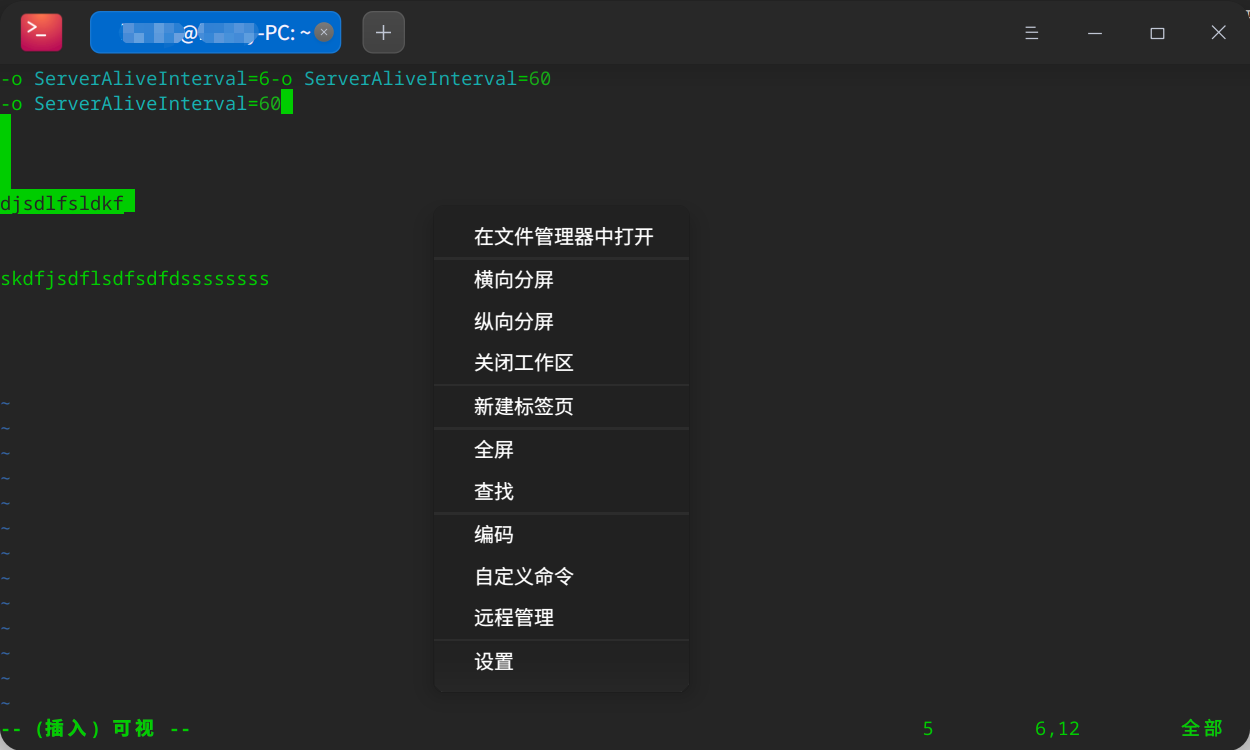Click the text djsdlfsldkf in the editor
The height and width of the screenshot is (750, 1250).
click(x=62, y=204)
